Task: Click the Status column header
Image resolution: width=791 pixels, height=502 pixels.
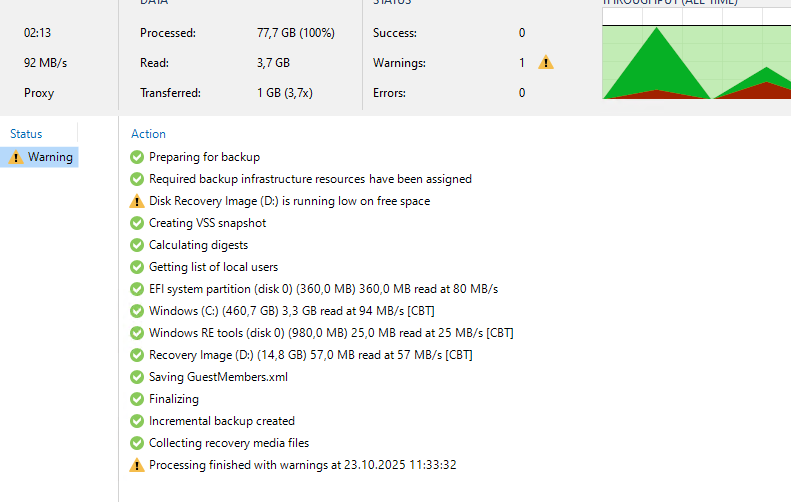Action: [26, 134]
